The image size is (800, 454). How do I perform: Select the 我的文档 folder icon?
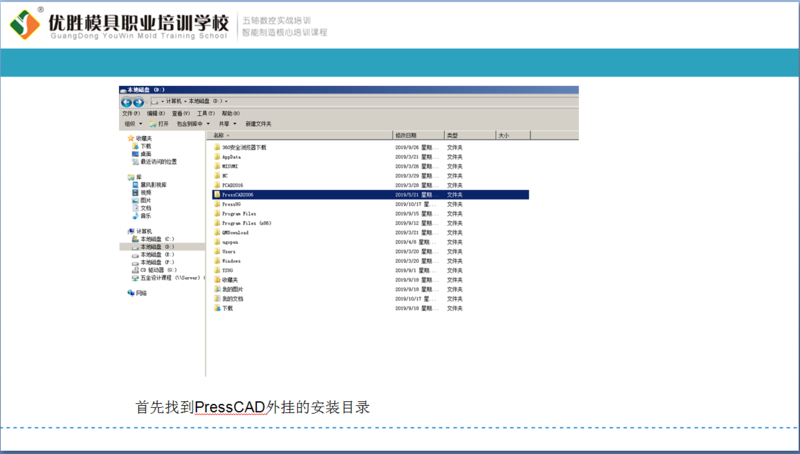coord(217,298)
